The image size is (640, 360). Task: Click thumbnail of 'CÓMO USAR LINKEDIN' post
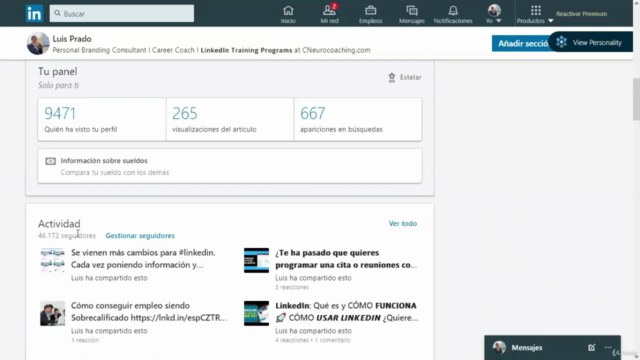click(256, 313)
